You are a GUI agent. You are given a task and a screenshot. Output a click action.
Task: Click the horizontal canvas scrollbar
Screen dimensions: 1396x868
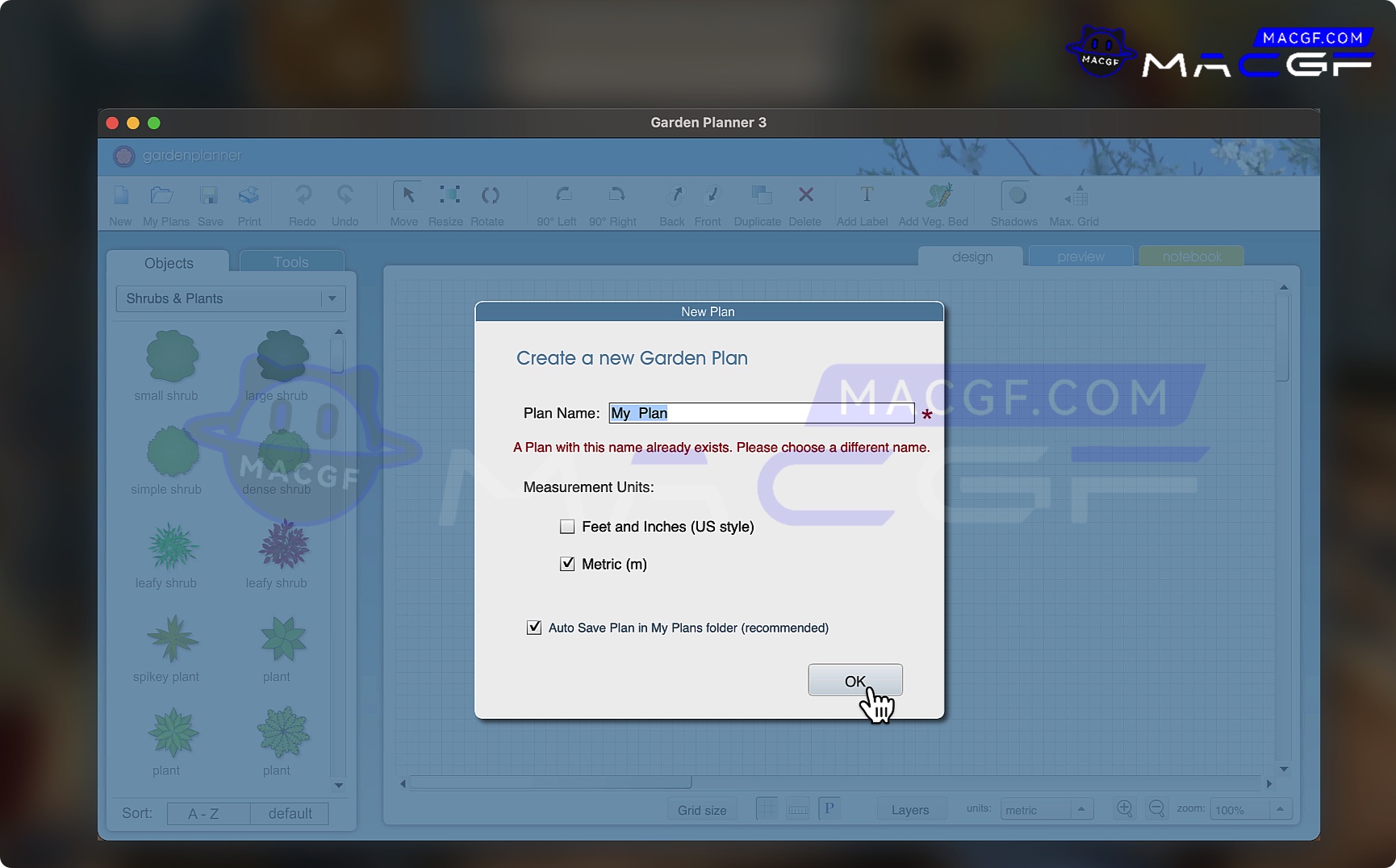[550, 782]
